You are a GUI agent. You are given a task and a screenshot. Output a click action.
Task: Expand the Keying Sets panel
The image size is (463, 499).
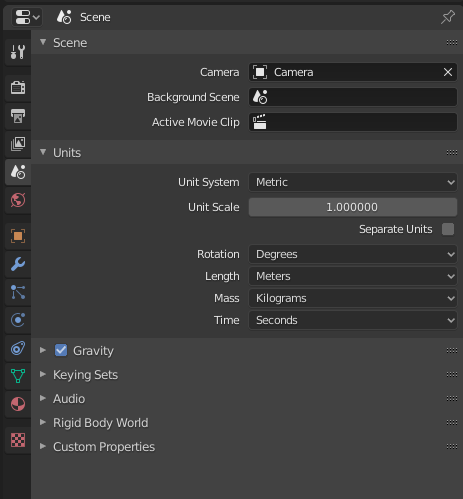(43, 374)
